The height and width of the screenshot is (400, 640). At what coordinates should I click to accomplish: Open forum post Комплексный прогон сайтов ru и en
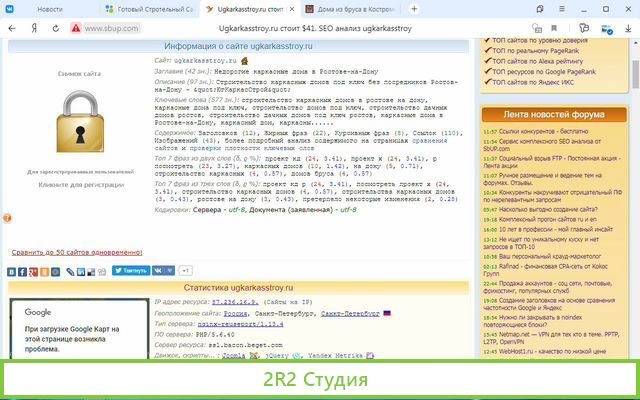547,219
